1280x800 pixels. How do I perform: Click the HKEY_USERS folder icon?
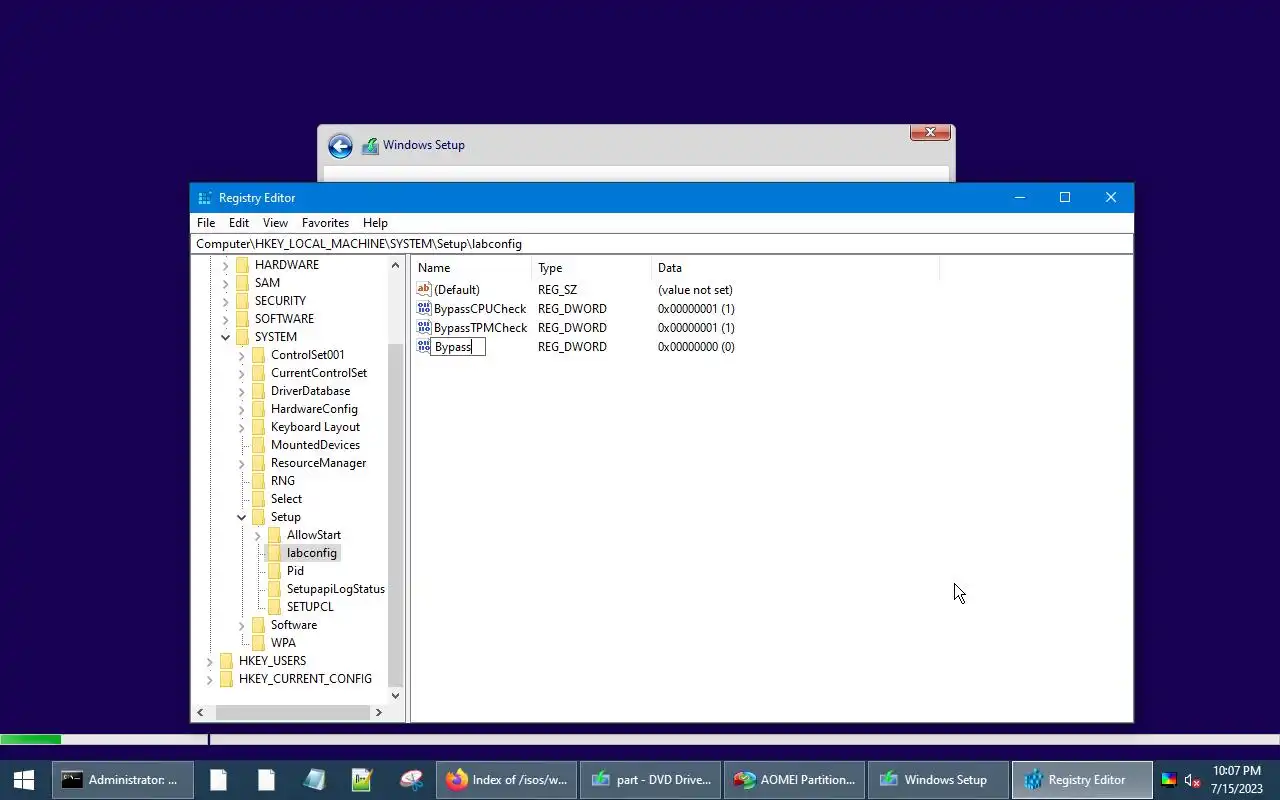coord(226,661)
